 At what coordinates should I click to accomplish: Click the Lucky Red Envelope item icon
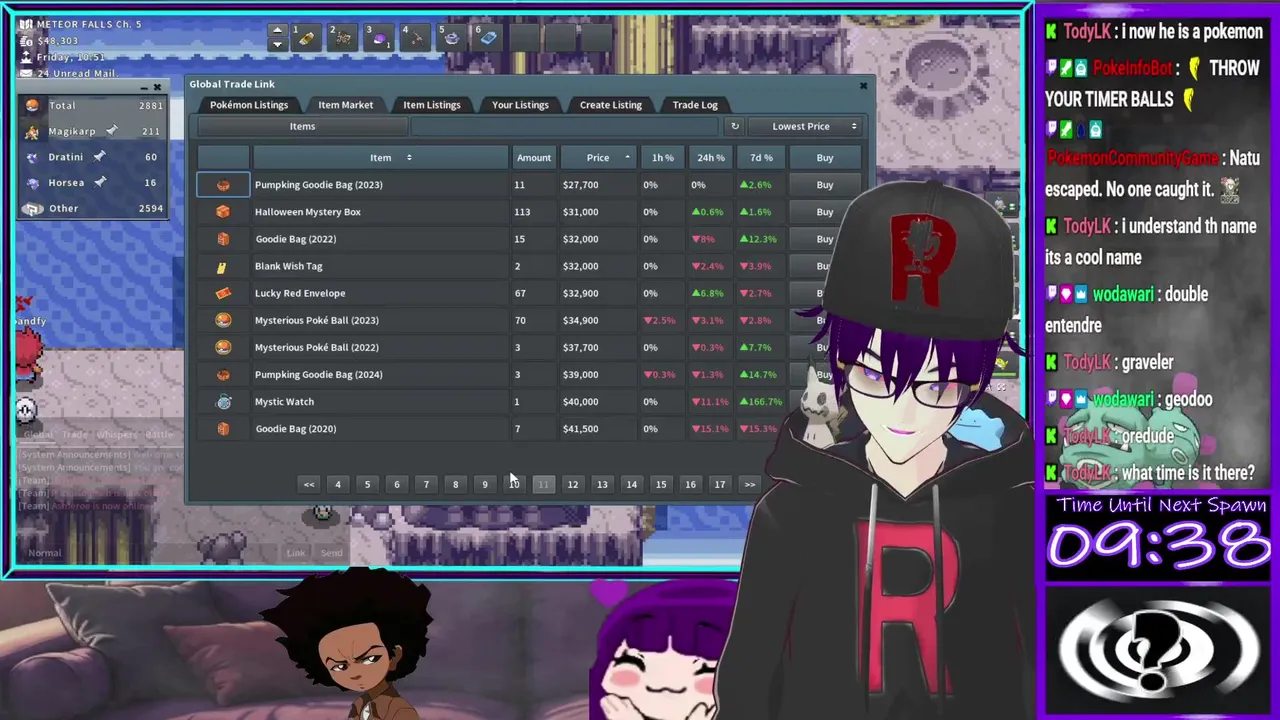[x=223, y=293]
